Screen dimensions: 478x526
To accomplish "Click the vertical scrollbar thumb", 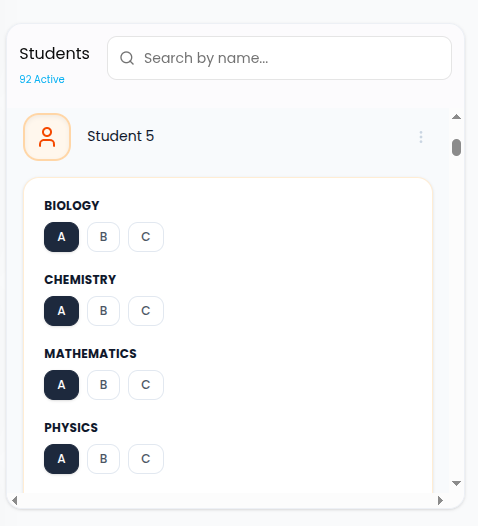I will [x=456, y=148].
